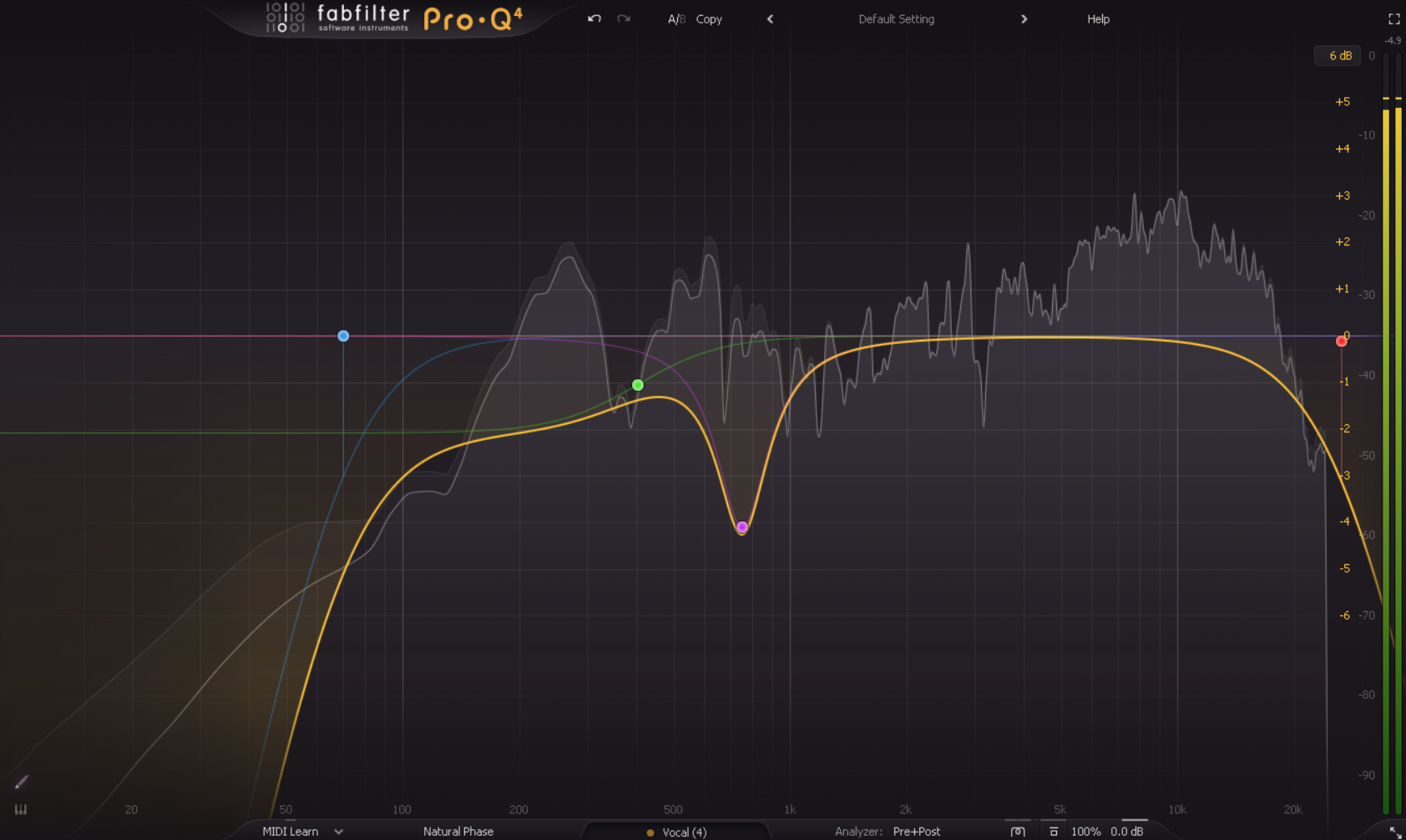Viewport: 1406px width, 840px height.
Task: Open the Help menu
Action: click(1098, 19)
